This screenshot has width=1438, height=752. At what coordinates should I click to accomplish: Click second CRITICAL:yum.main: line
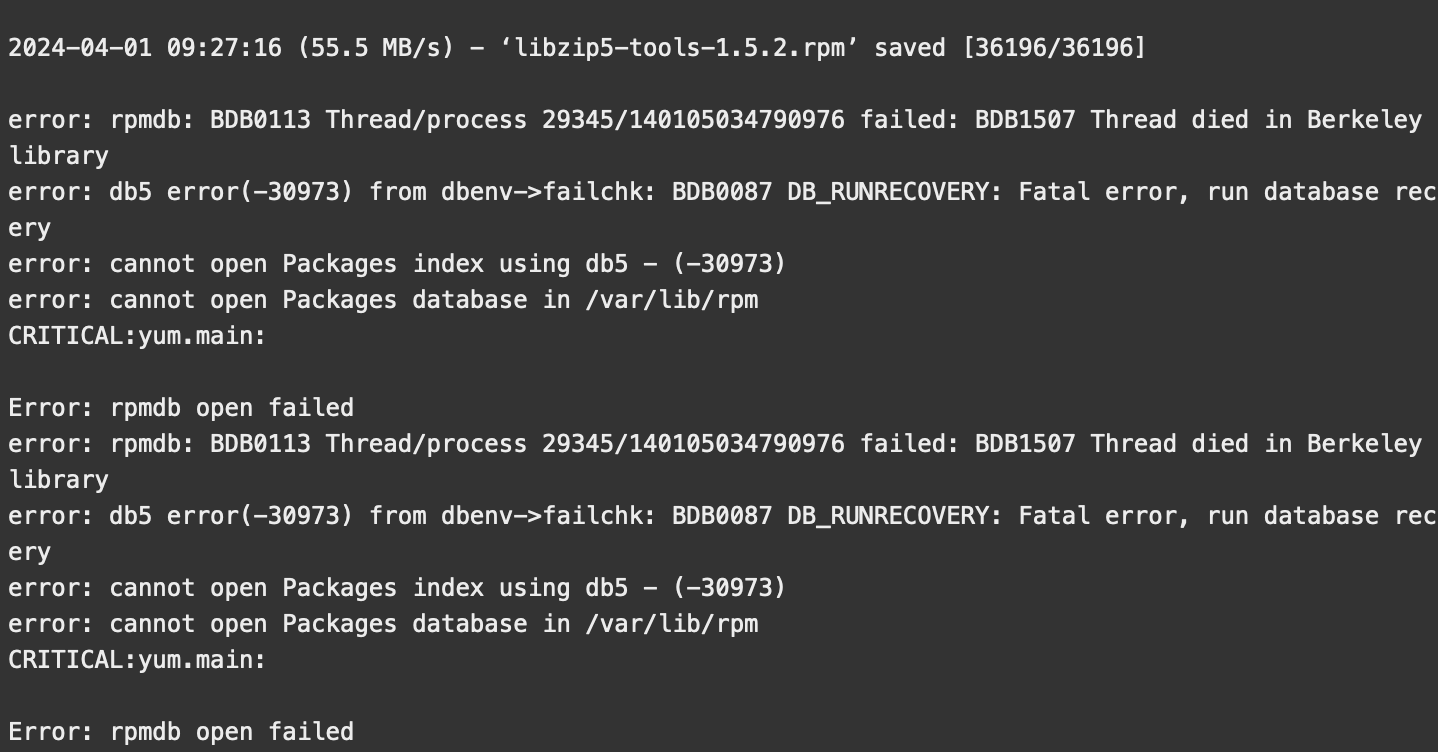coord(137,660)
